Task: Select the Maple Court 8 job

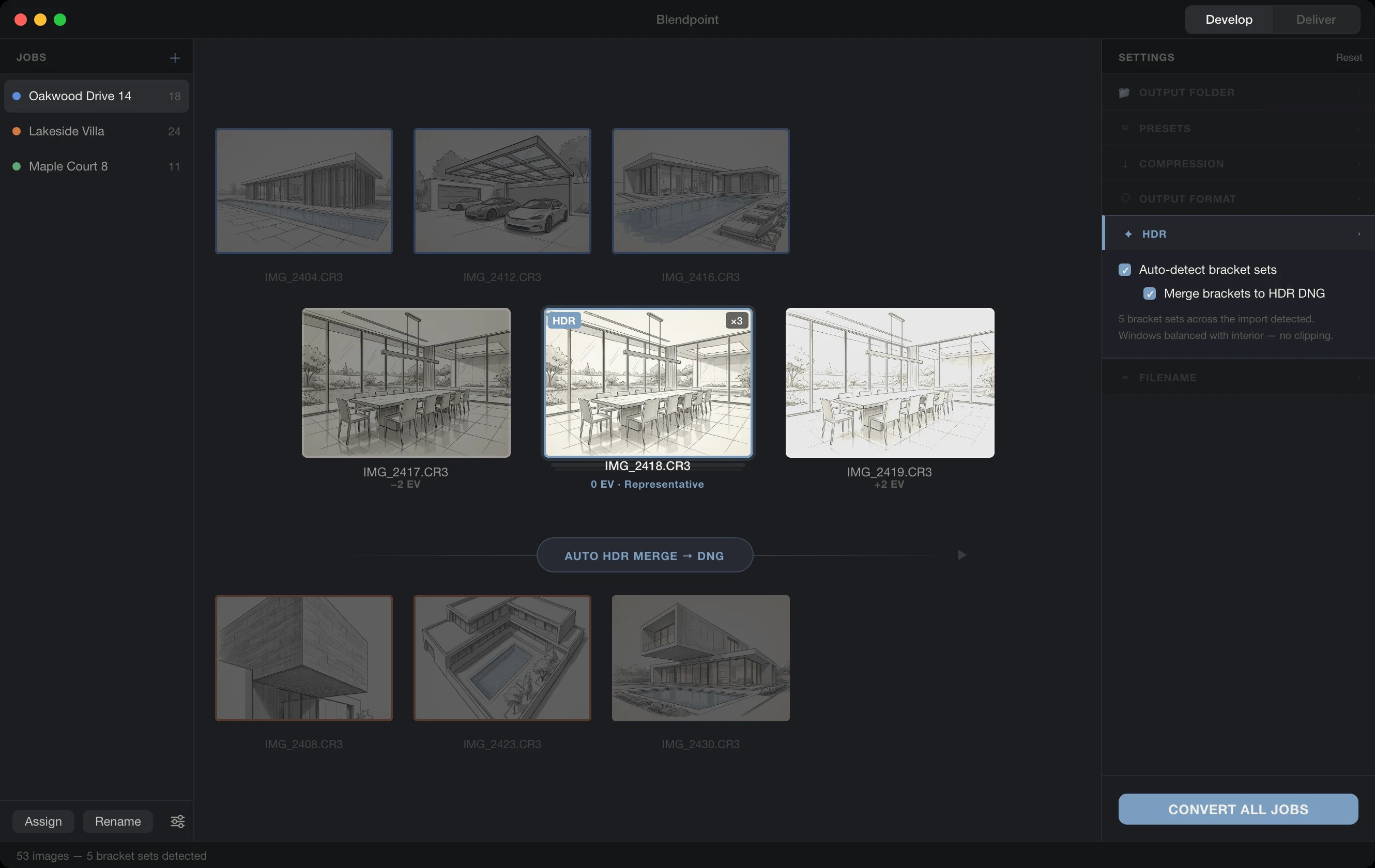Action: [x=97, y=167]
